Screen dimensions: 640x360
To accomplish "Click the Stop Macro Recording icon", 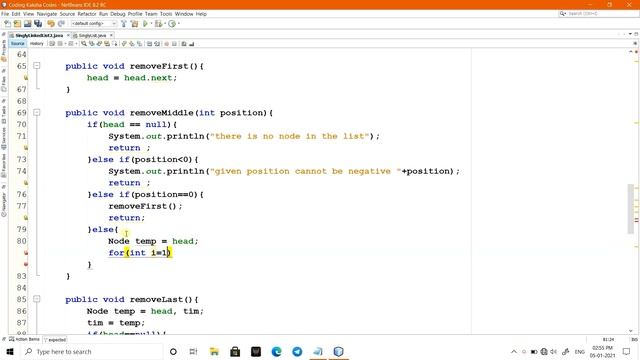I will [x=174, y=44].
